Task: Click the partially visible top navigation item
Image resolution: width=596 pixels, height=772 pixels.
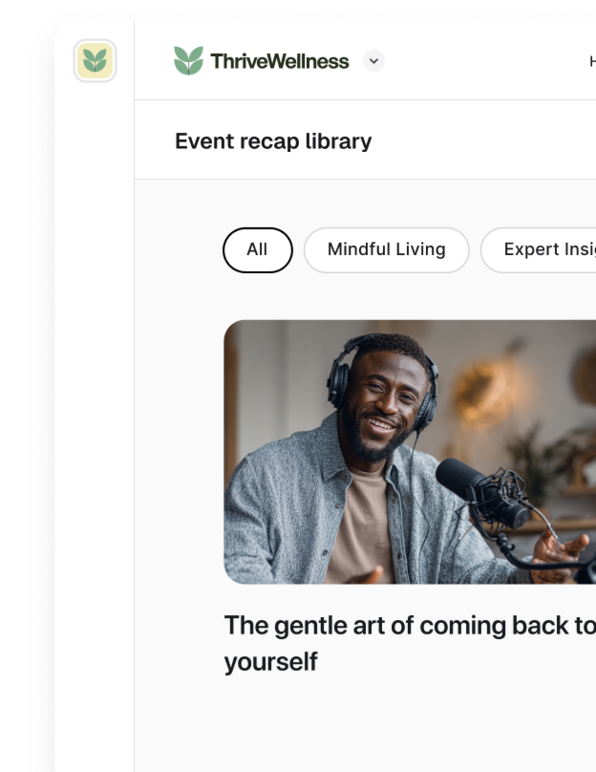Action: point(593,62)
